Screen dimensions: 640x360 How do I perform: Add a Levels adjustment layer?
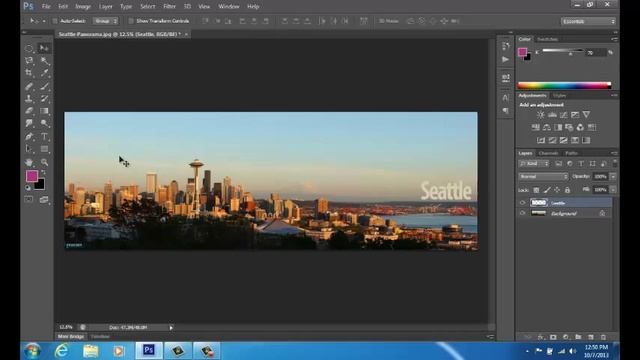(552, 115)
